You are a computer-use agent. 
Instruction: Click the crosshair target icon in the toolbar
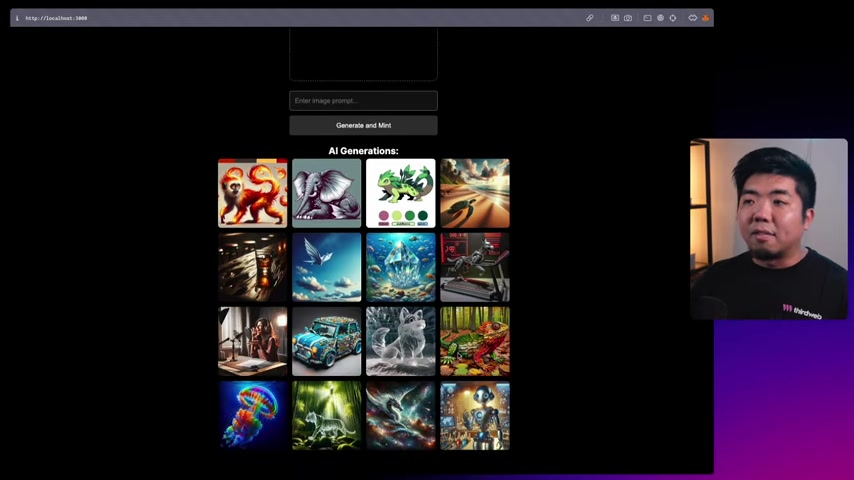pyautogui.click(x=673, y=18)
